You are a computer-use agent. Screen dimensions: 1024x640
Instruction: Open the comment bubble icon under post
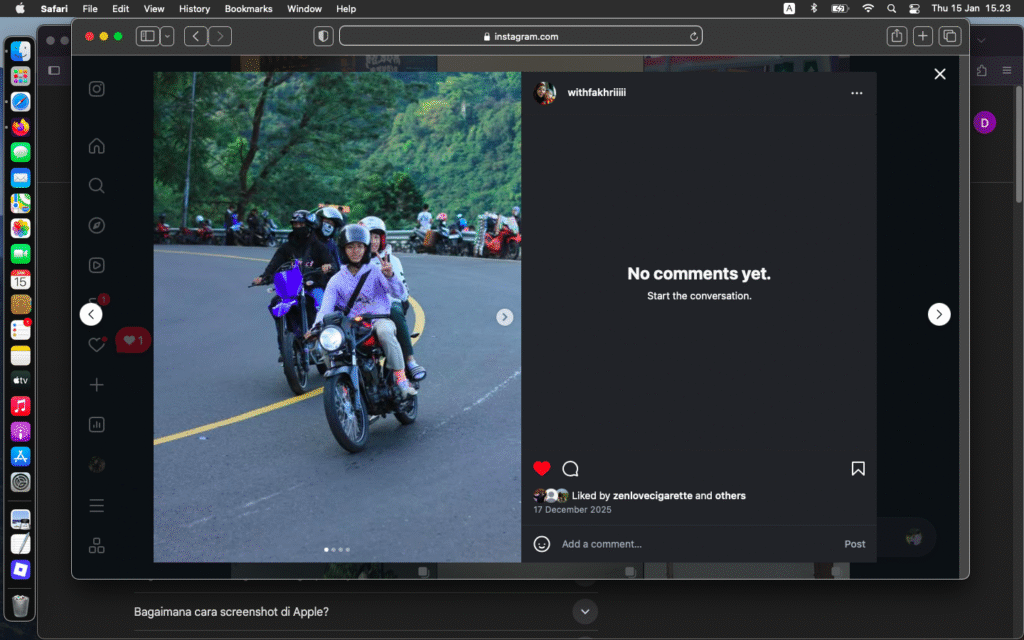571,469
